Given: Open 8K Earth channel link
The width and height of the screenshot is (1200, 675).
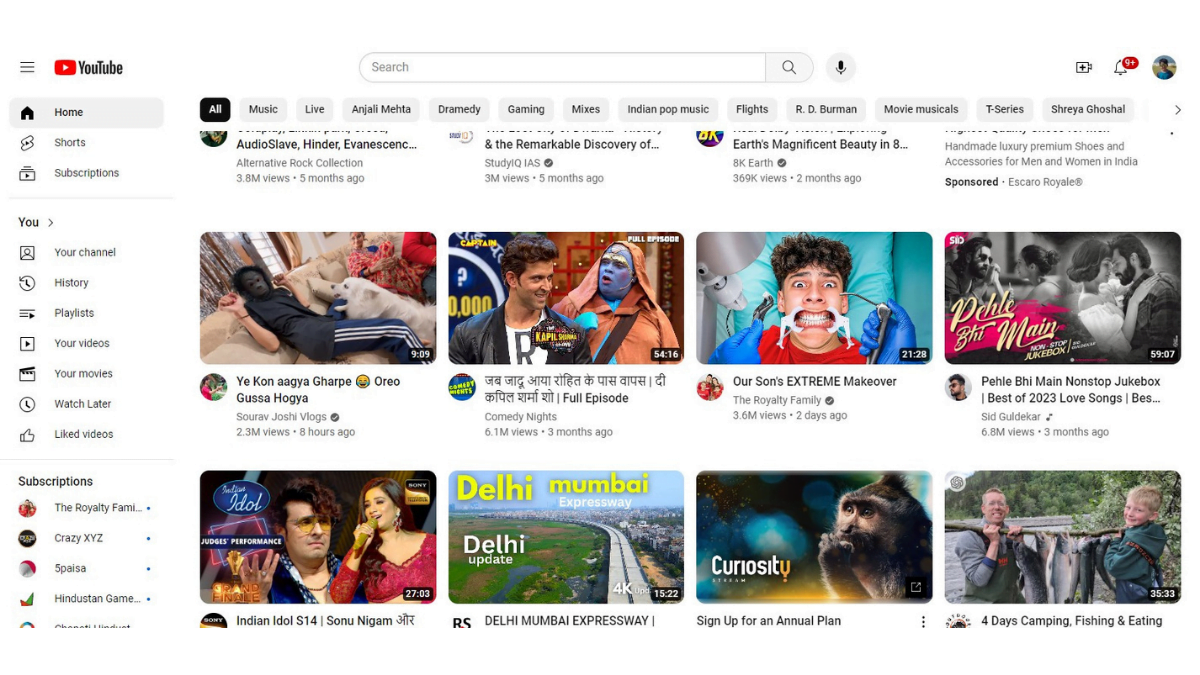Looking at the screenshot, I should pos(753,163).
